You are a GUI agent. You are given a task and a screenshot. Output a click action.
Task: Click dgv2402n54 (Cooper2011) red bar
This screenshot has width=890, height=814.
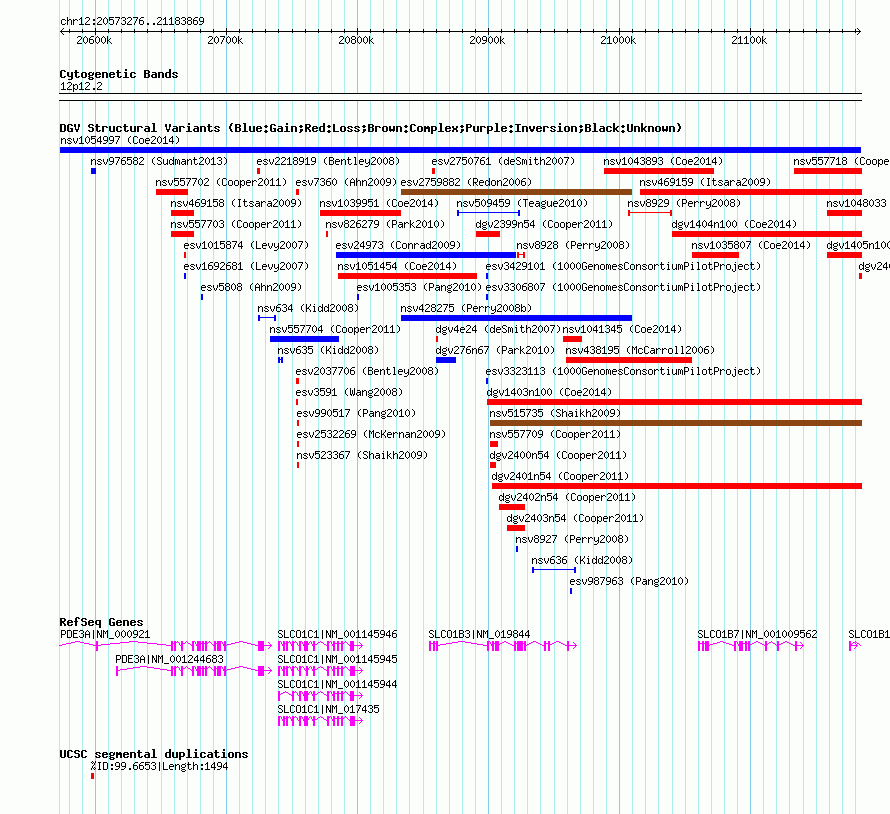tap(512, 507)
